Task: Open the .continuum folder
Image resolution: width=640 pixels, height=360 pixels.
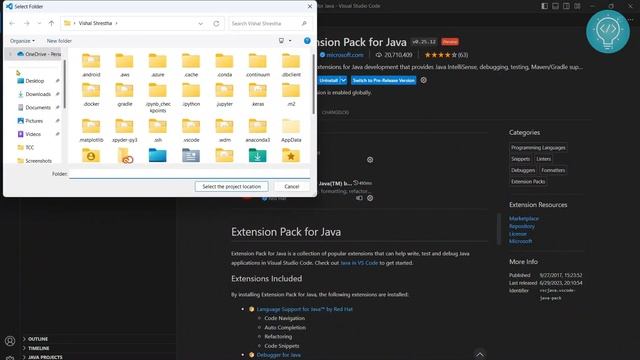Action: click(258, 65)
